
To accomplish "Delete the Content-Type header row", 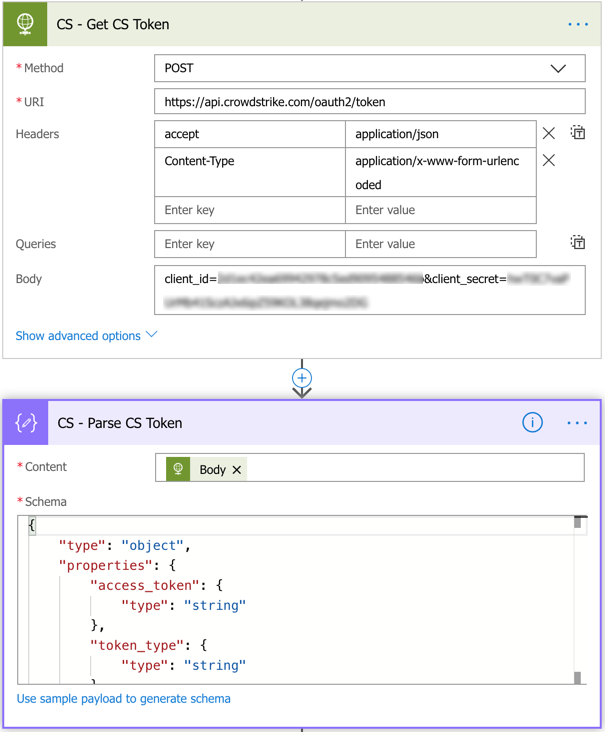I will [x=549, y=160].
